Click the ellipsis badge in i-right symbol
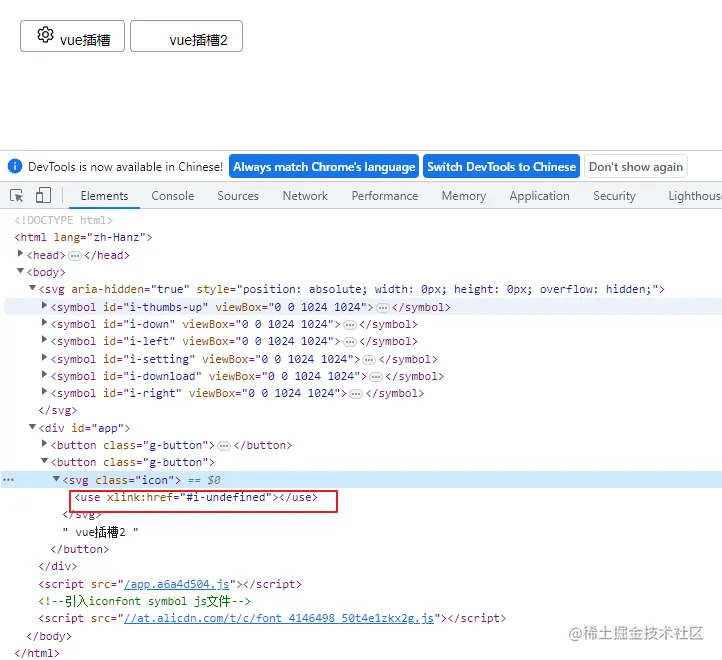The height and width of the screenshot is (660, 722). (x=356, y=394)
